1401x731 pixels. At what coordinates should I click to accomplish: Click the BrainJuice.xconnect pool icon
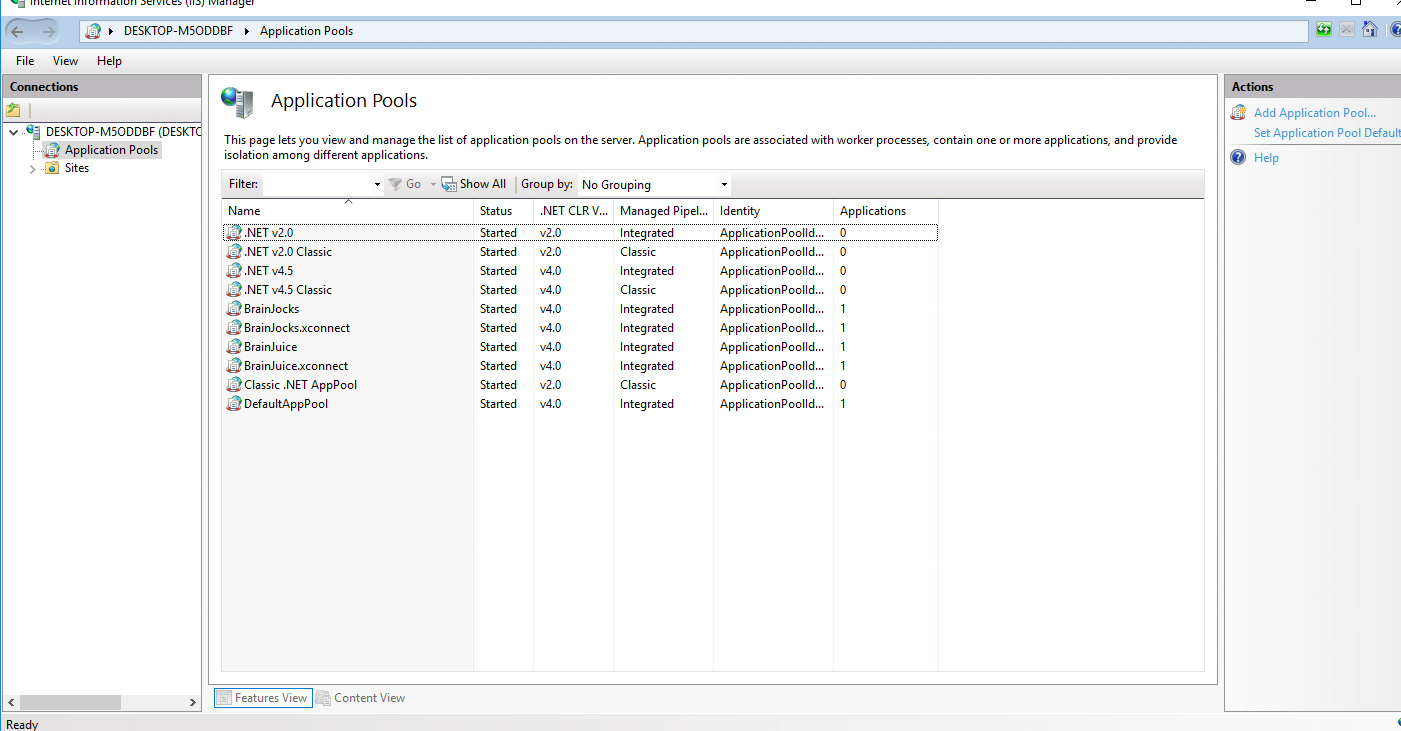coord(235,365)
